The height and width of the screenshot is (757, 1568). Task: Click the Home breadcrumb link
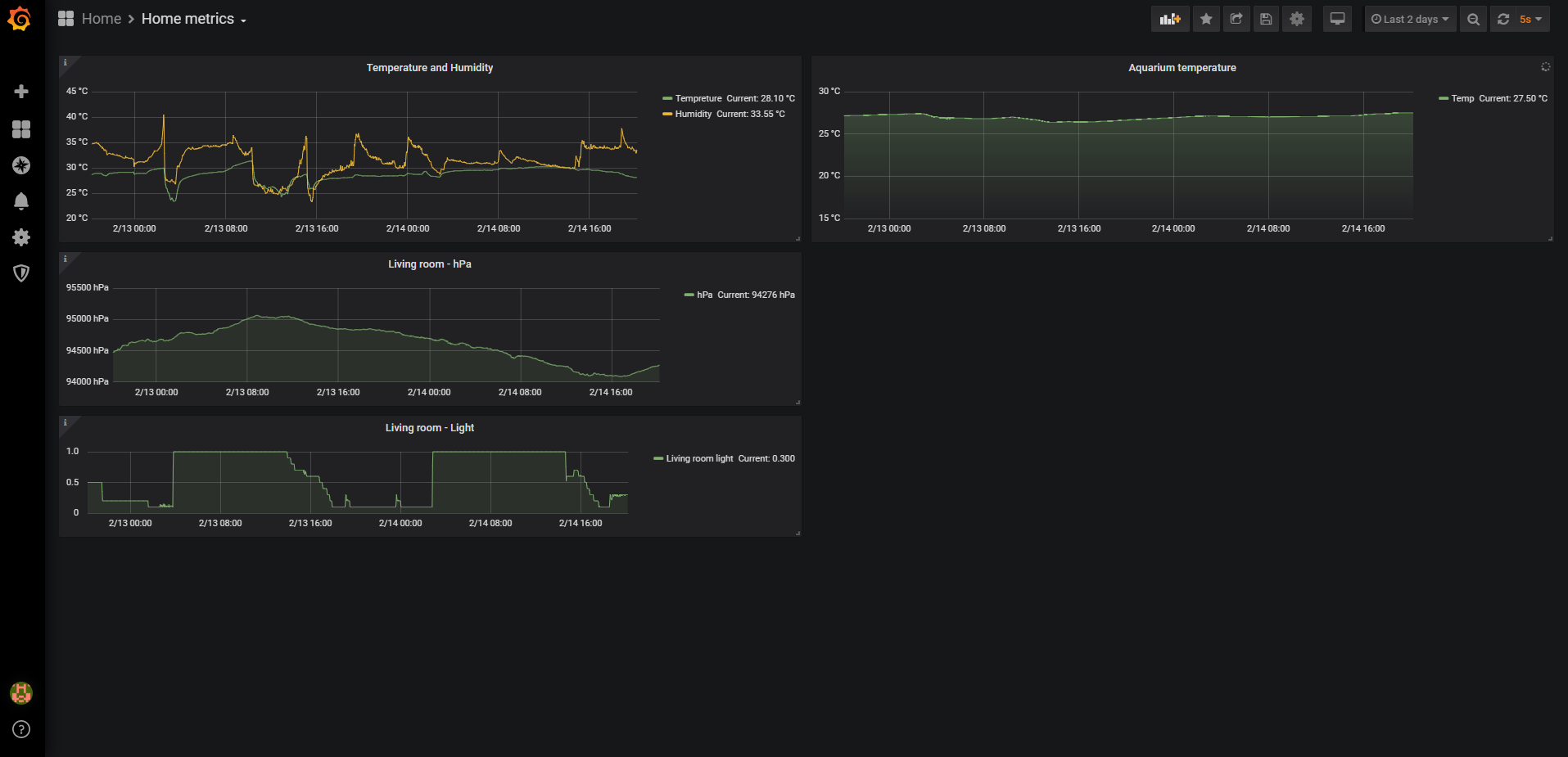(x=102, y=19)
